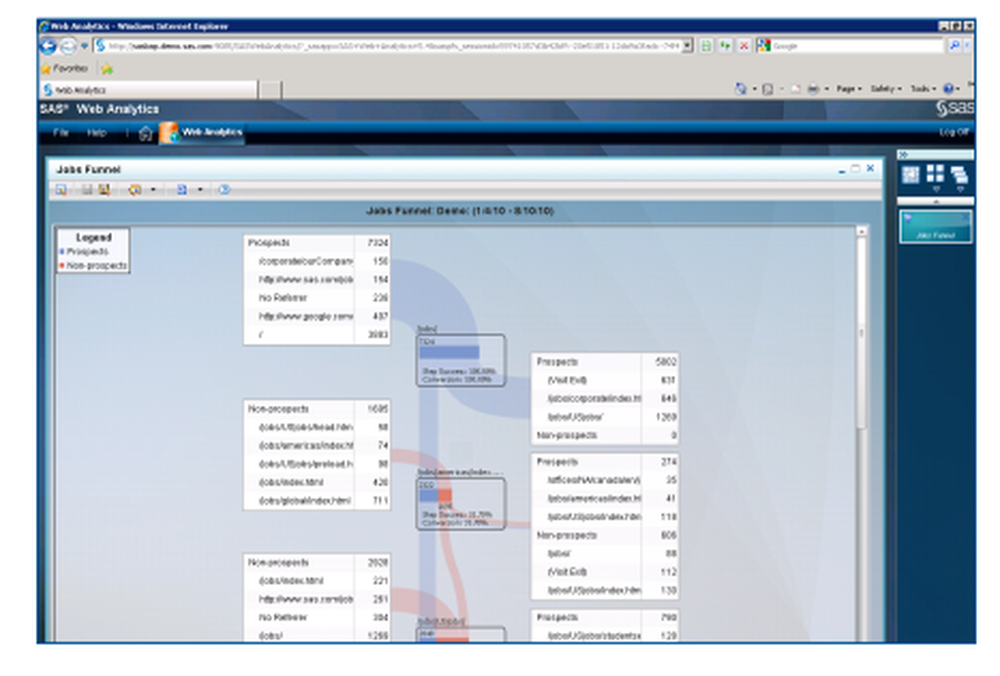Open the SAS Help menu
The width and height of the screenshot is (1000, 676).
[97, 133]
